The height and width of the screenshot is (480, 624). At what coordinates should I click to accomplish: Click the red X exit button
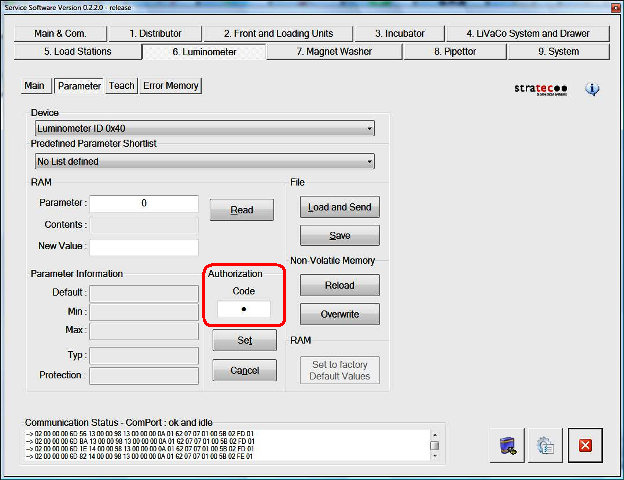[585, 444]
